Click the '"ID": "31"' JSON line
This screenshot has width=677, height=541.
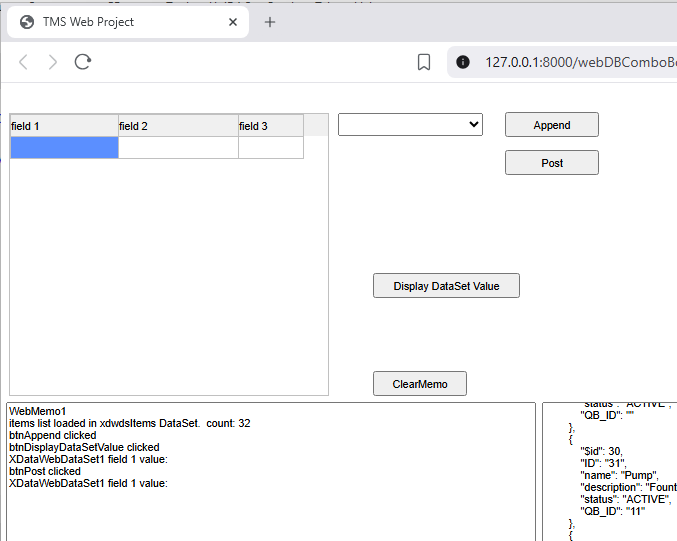point(603,463)
